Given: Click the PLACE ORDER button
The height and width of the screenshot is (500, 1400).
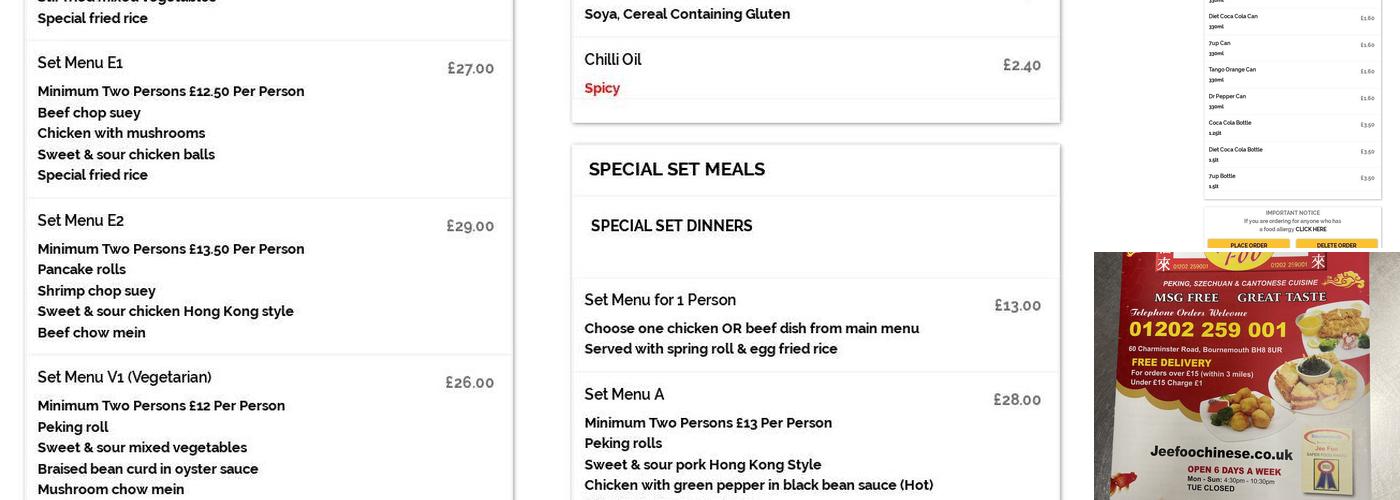Looking at the screenshot, I should tap(1248, 245).
